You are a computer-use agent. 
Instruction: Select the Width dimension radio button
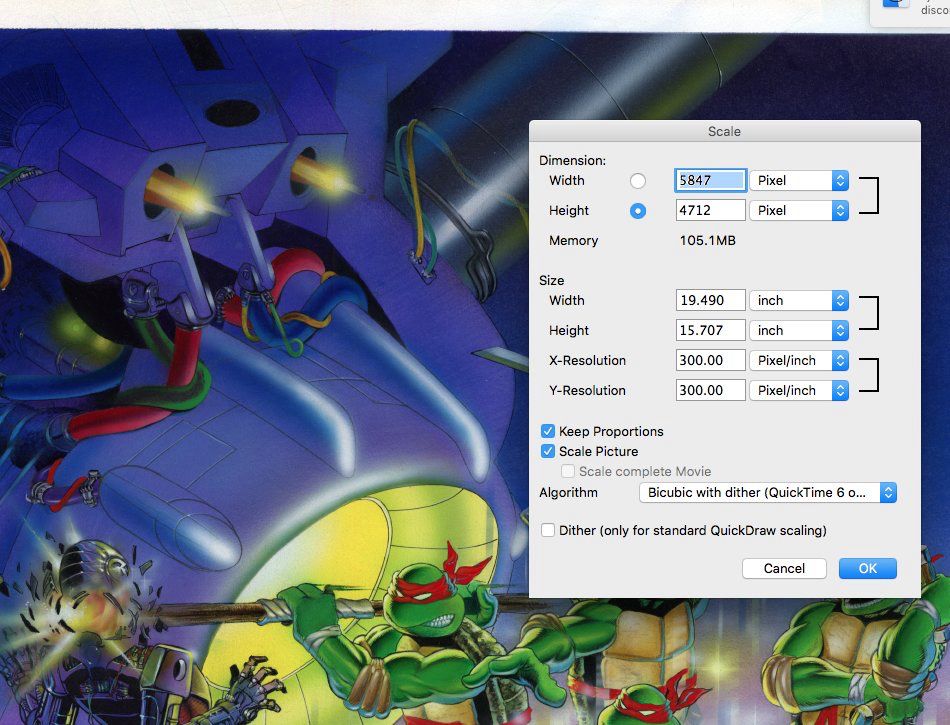click(x=637, y=180)
